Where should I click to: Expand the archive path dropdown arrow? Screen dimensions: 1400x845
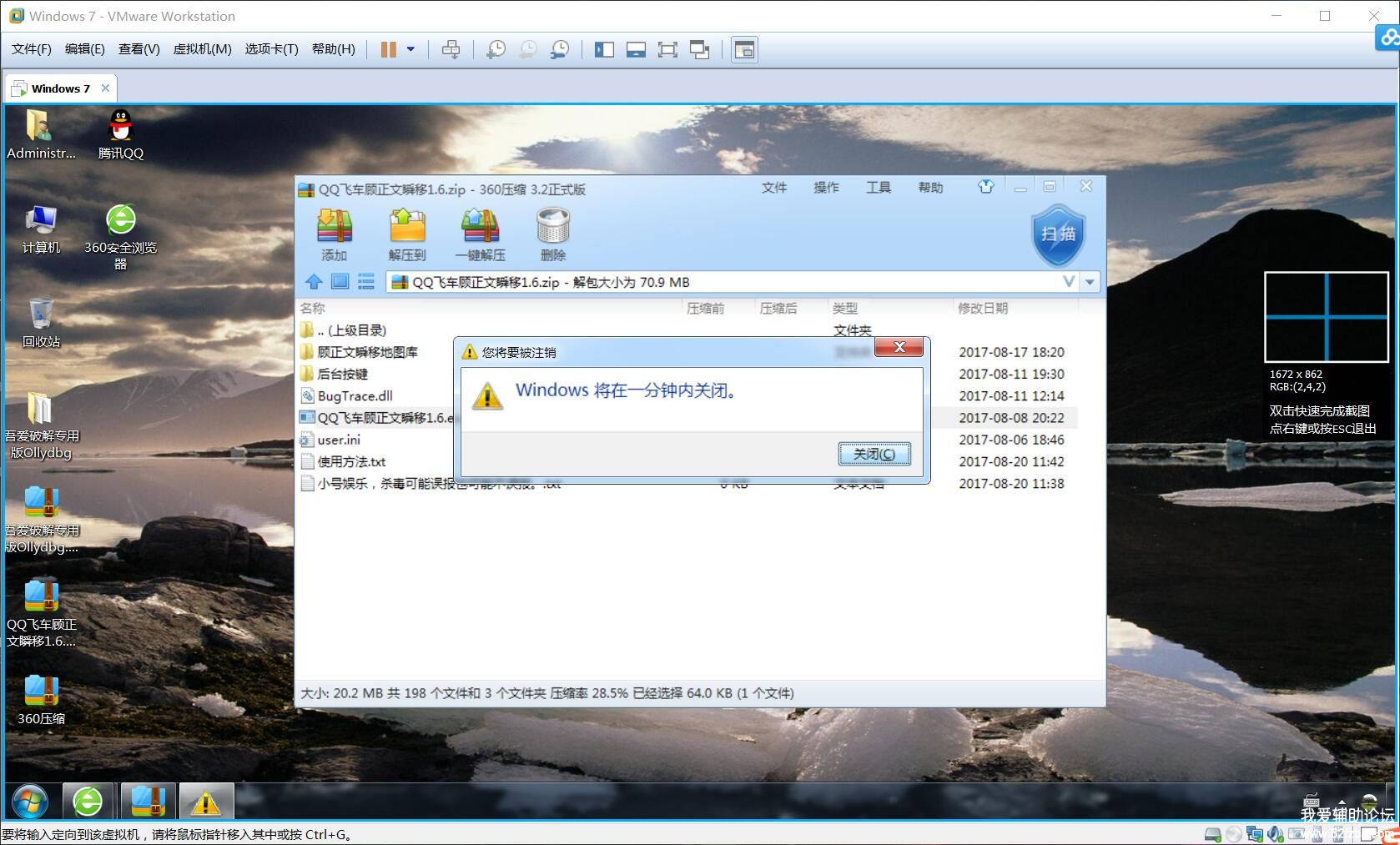tap(1090, 282)
